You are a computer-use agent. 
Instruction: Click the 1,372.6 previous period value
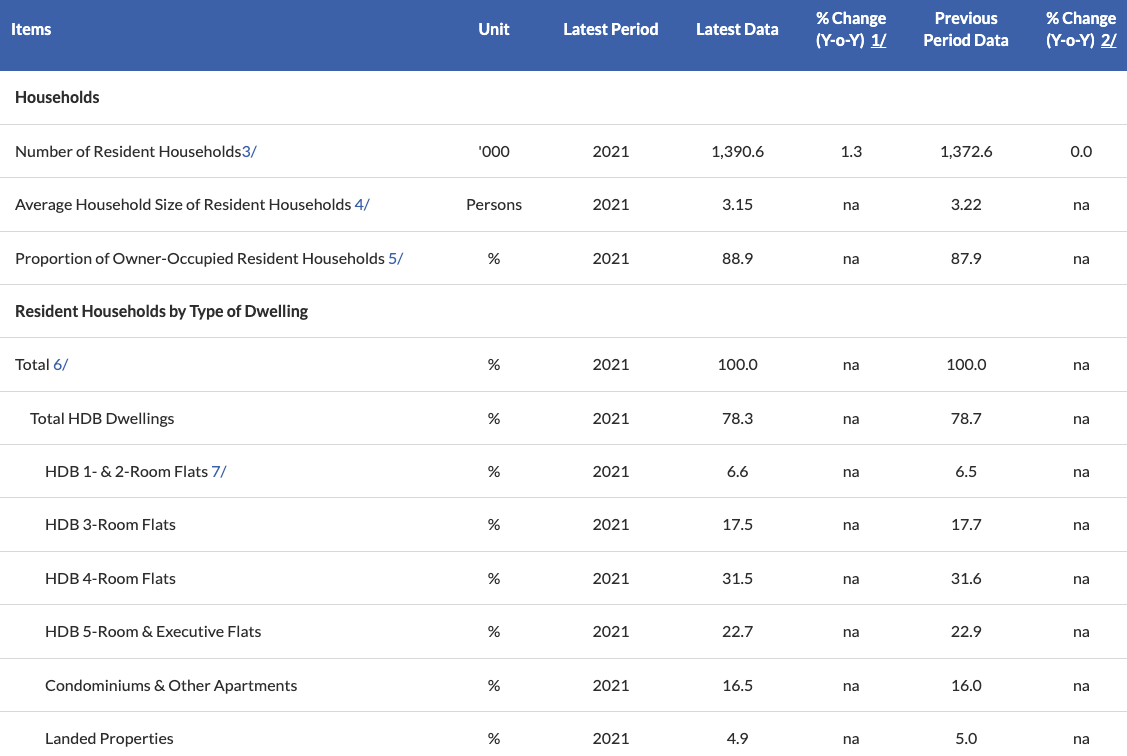(x=966, y=152)
